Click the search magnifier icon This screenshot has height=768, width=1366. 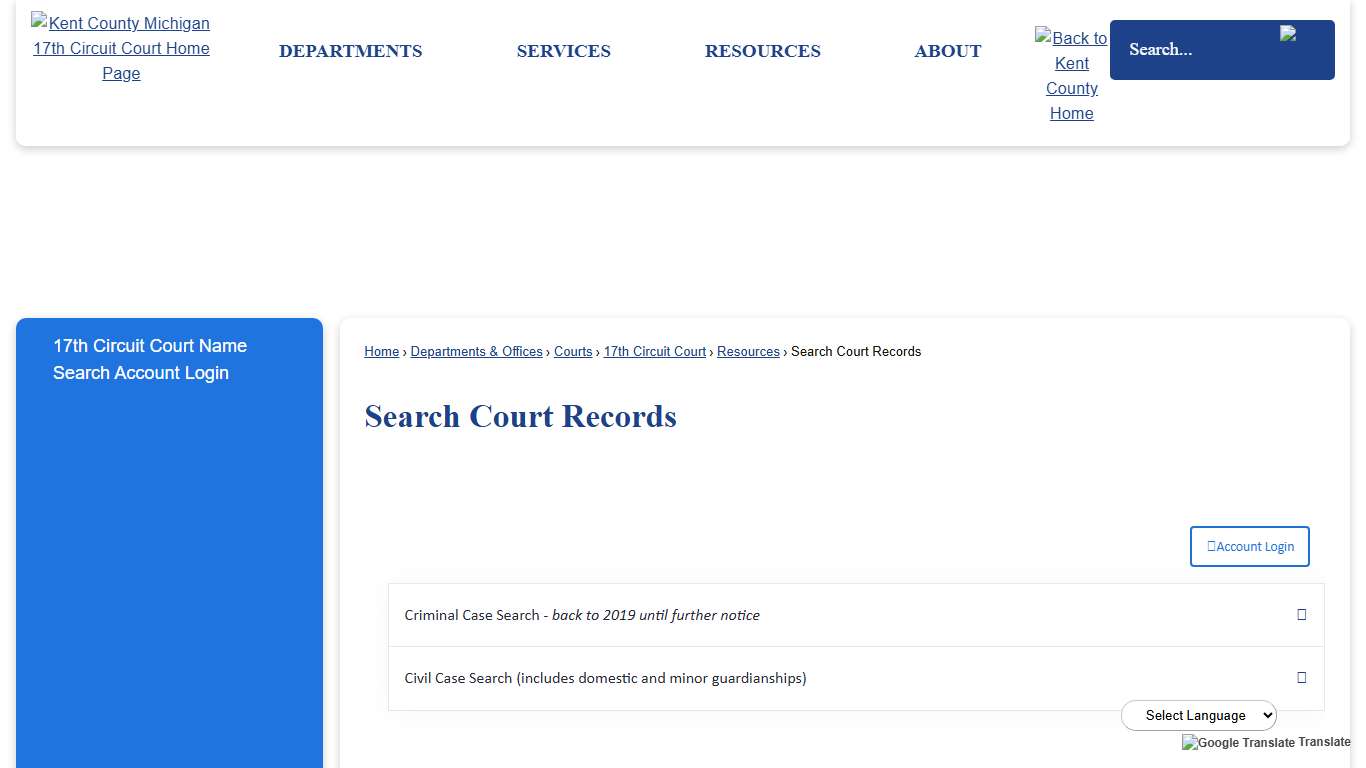point(1289,33)
